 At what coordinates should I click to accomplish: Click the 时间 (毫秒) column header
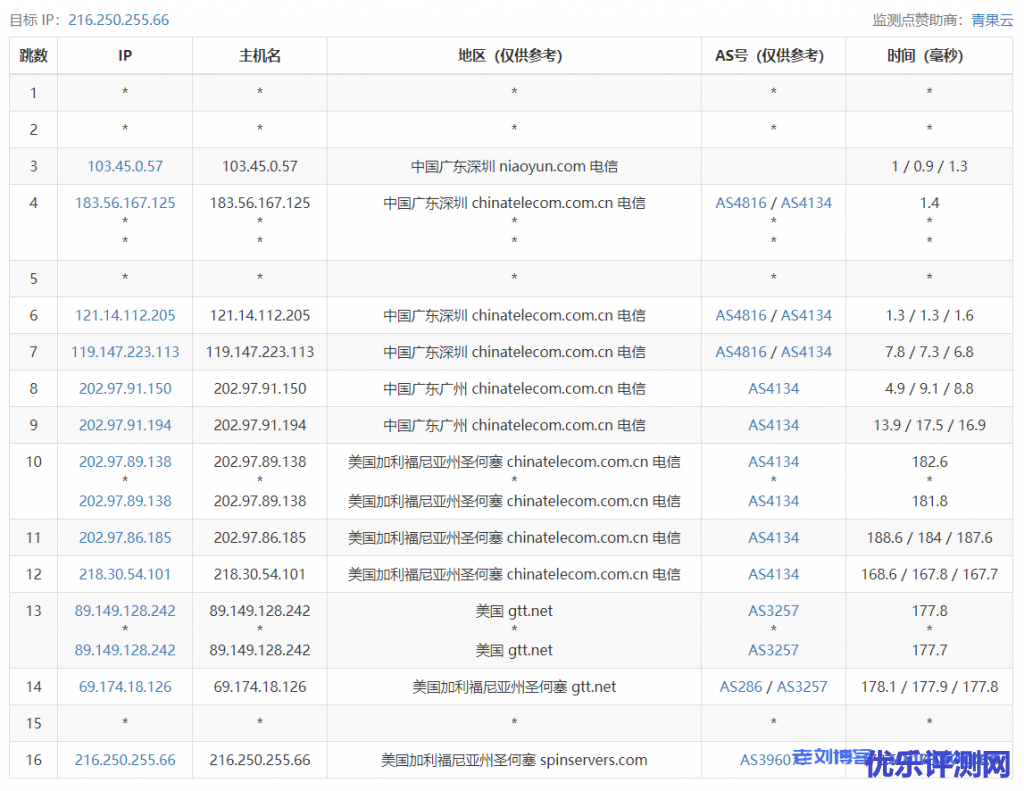pos(928,56)
